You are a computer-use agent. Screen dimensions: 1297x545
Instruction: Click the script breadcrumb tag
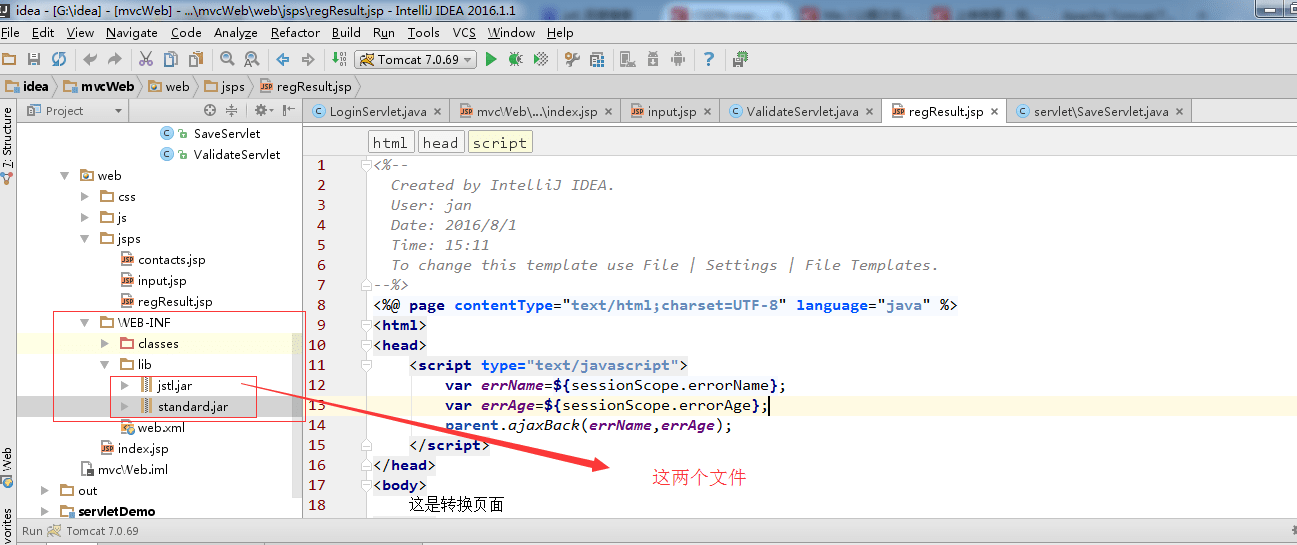[500, 143]
